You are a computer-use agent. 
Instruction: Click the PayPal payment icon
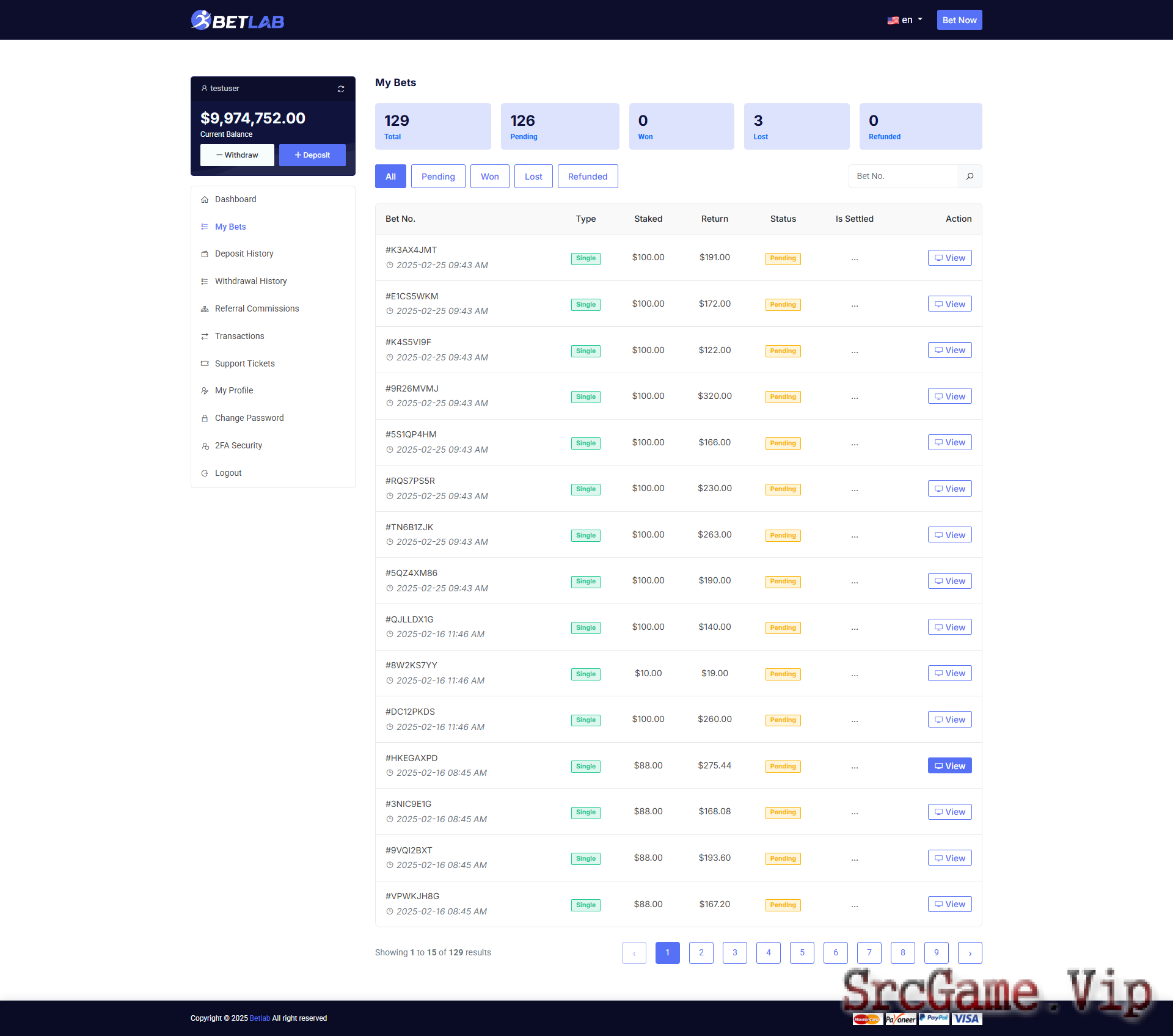click(x=934, y=1018)
